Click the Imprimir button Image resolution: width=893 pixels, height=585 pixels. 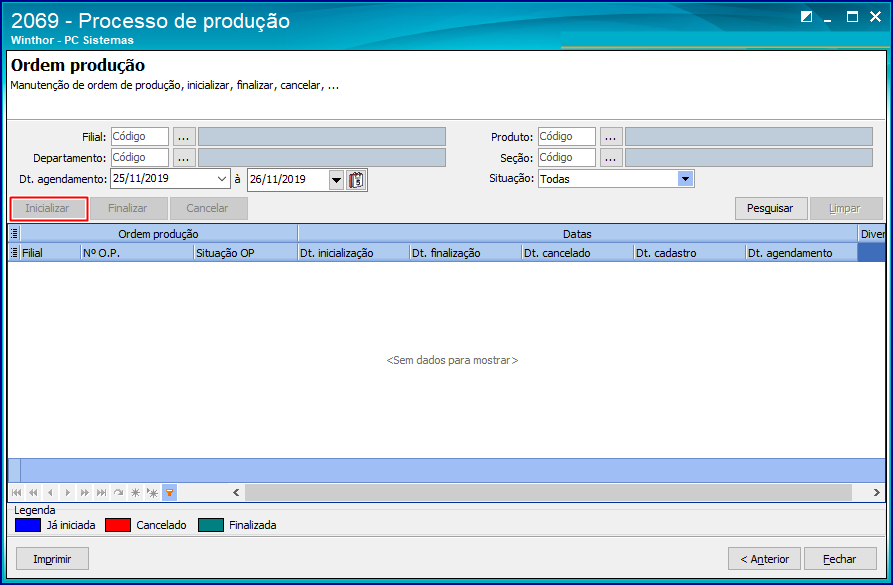pyautogui.click(x=52, y=559)
